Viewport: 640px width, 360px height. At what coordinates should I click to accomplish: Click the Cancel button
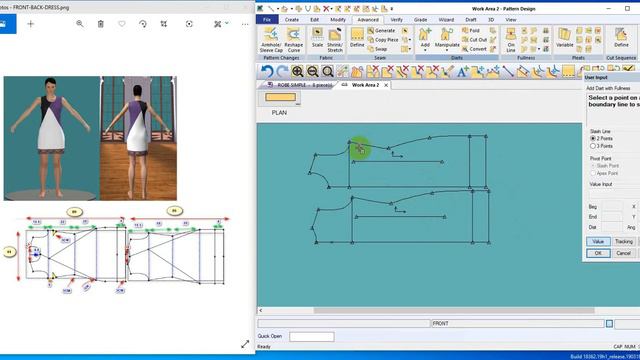(624, 253)
